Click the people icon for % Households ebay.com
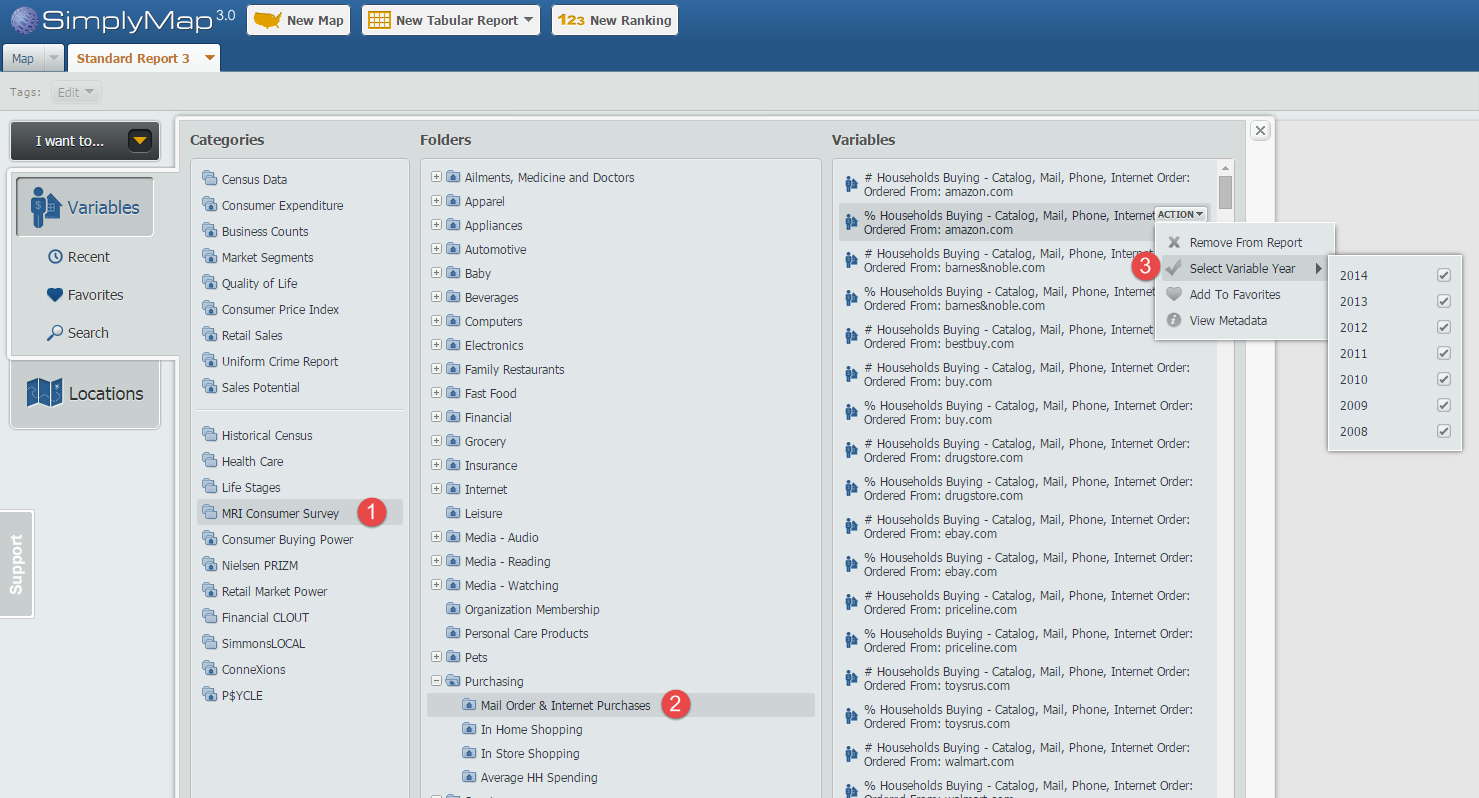The image size is (1479, 798). [x=851, y=564]
